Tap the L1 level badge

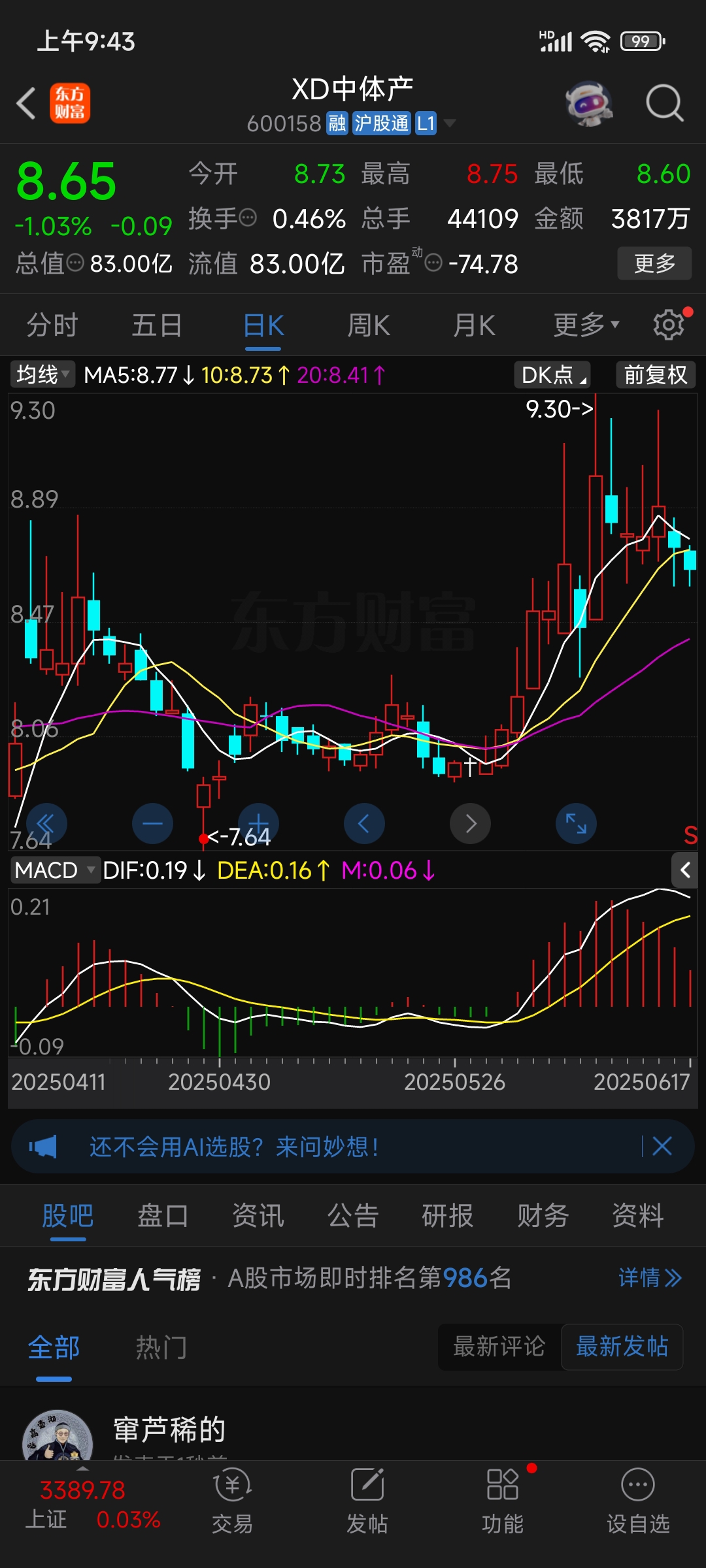tap(426, 123)
